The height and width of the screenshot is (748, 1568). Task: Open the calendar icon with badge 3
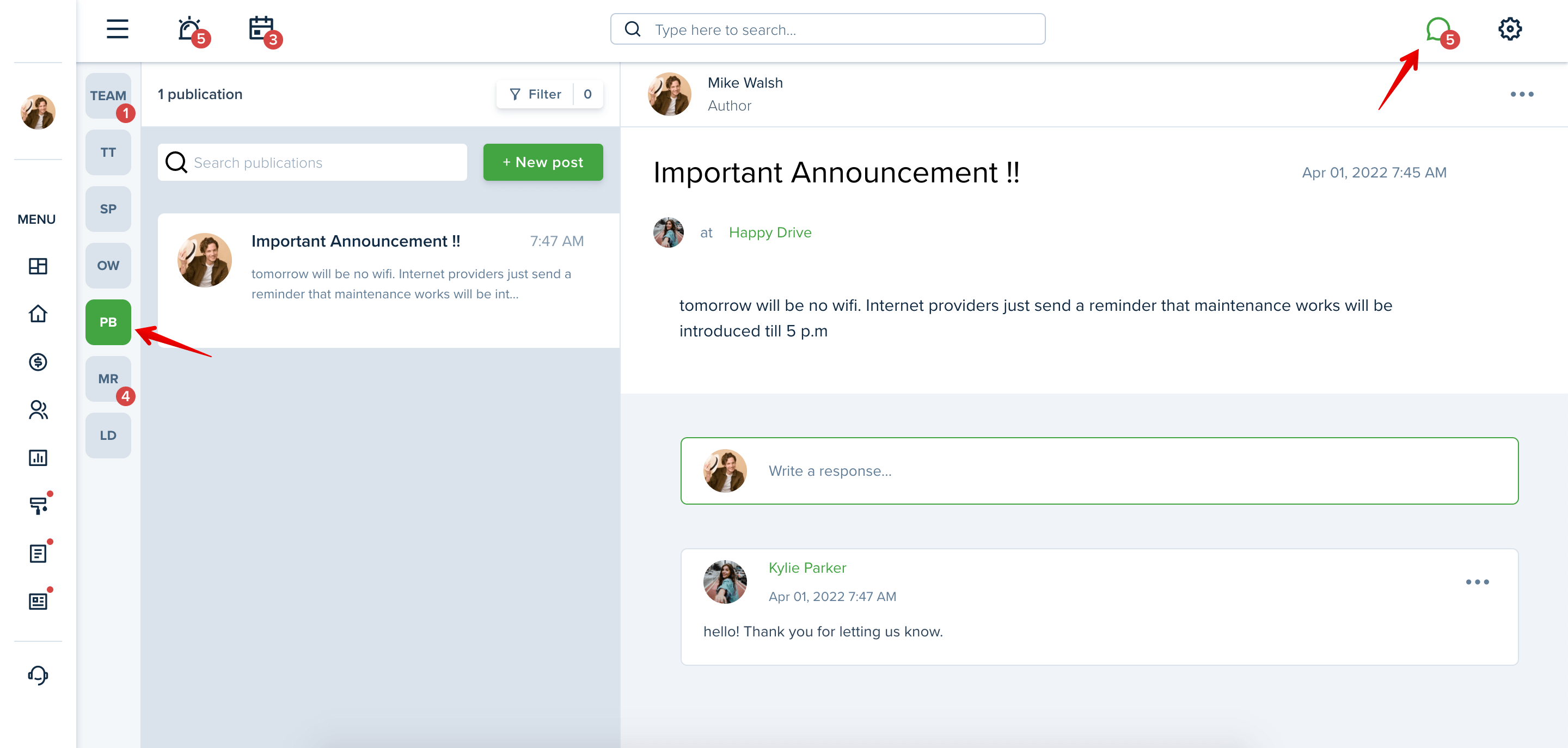pos(261,29)
